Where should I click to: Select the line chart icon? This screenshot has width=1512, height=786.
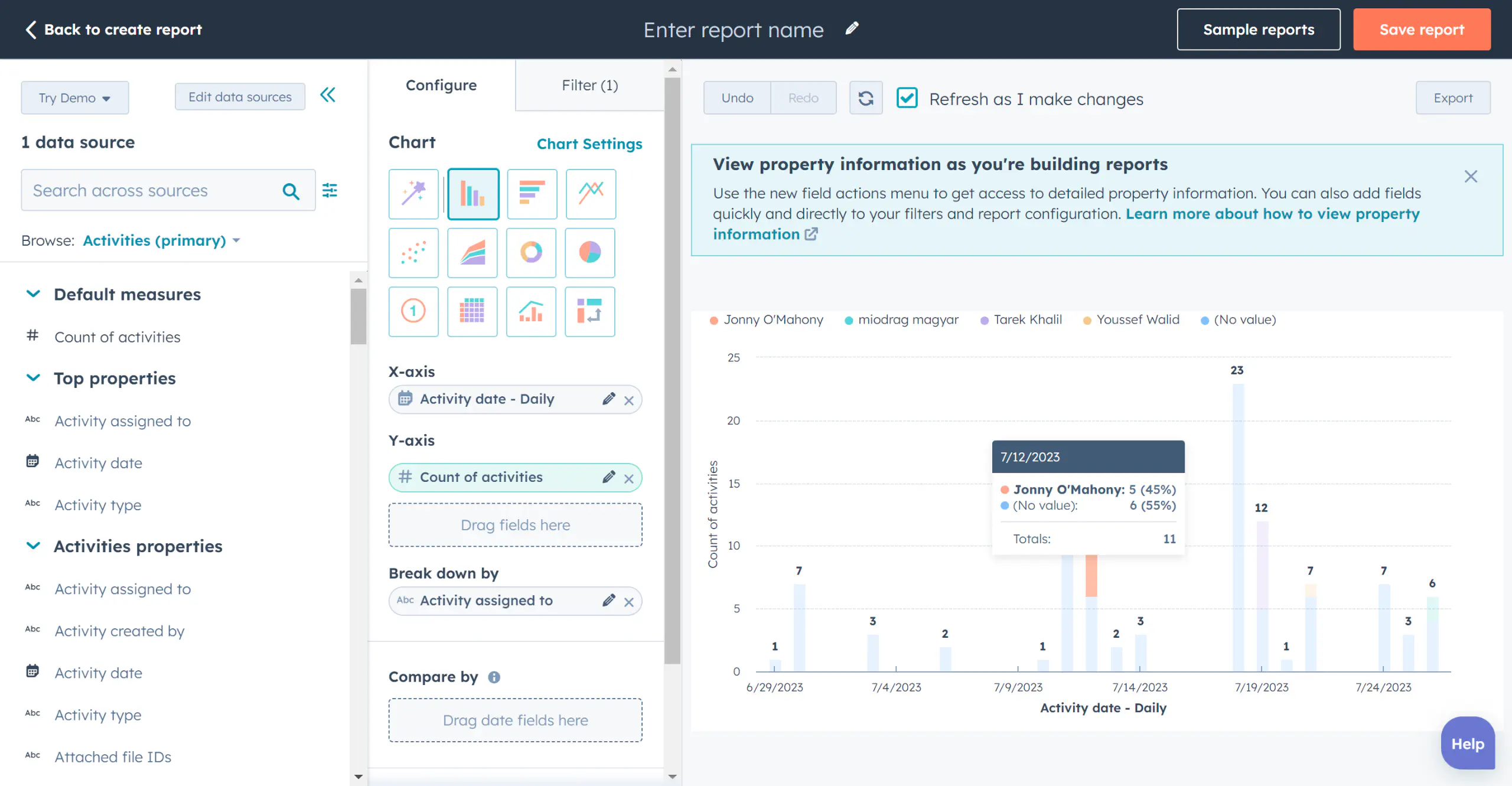click(590, 193)
